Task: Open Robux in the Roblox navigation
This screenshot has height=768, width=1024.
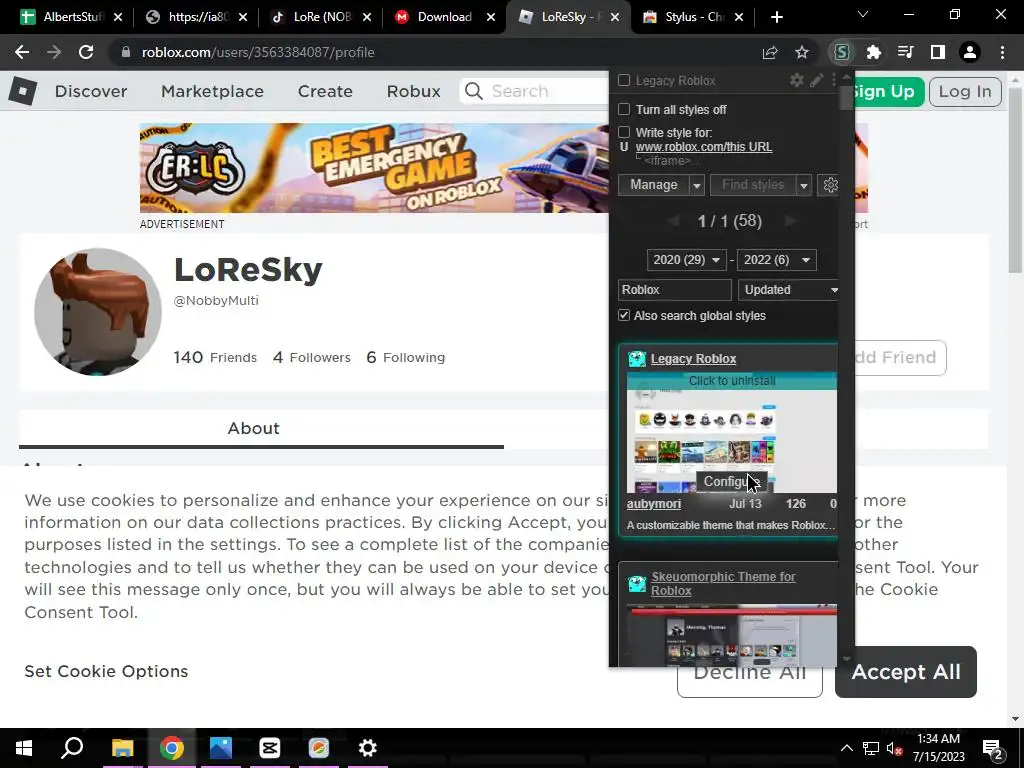Action: click(413, 91)
